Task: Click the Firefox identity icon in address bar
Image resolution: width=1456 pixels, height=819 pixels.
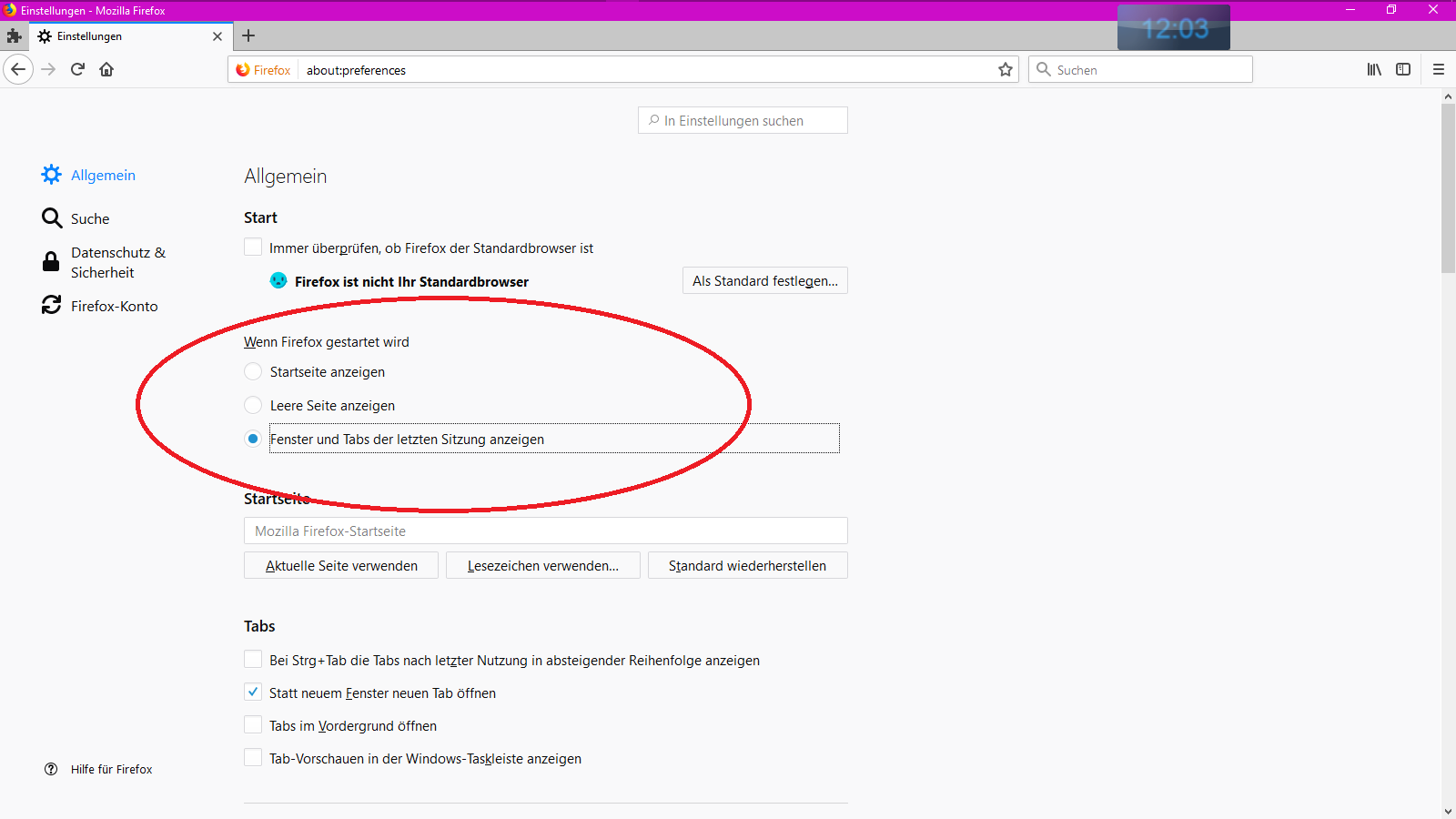Action: pyautogui.click(x=243, y=70)
